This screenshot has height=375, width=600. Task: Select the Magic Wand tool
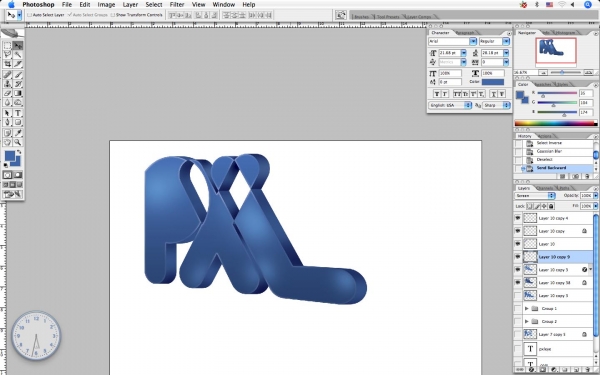tap(18, 55)
